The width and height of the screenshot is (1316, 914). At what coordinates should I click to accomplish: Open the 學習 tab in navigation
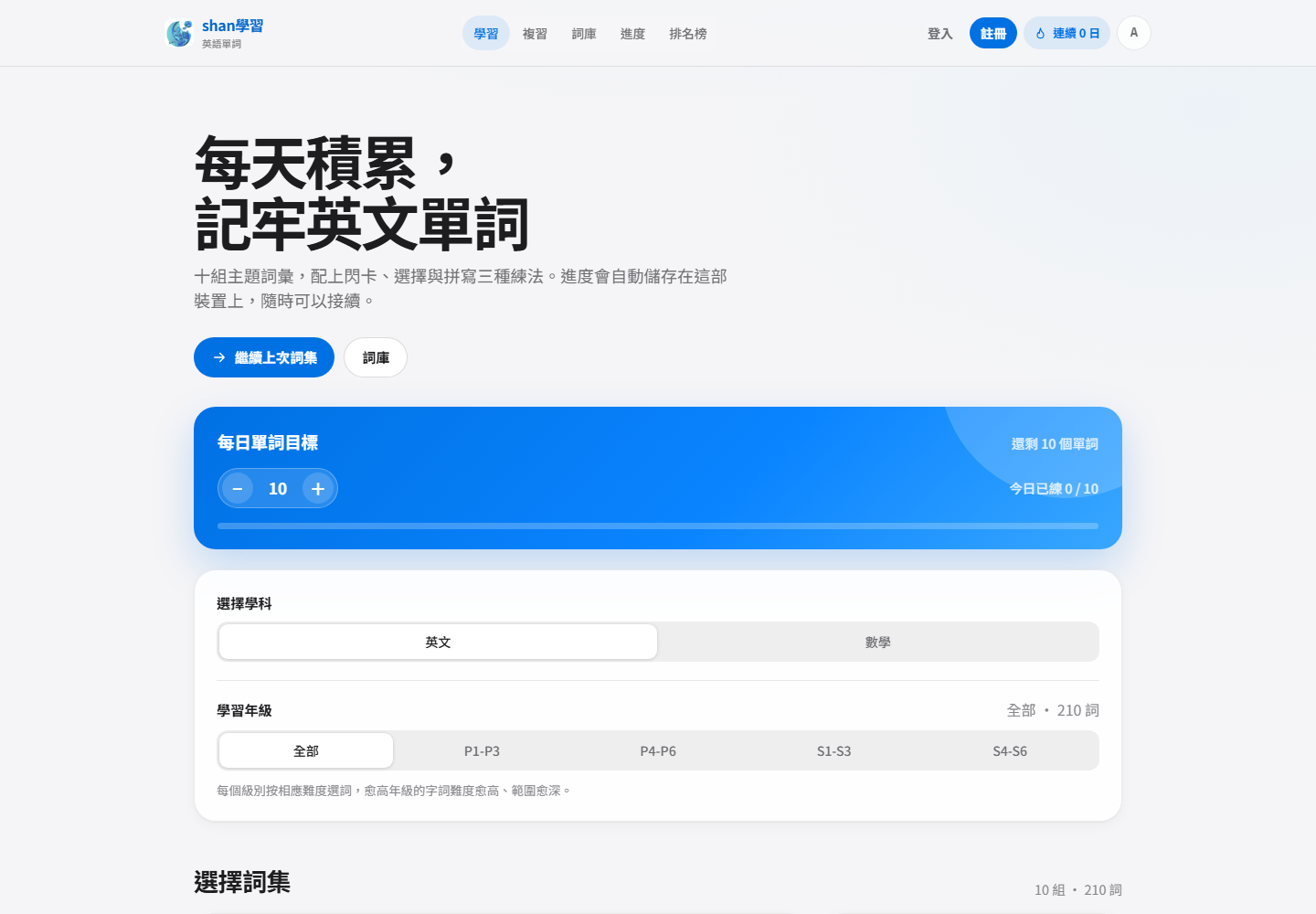[486, 33]
